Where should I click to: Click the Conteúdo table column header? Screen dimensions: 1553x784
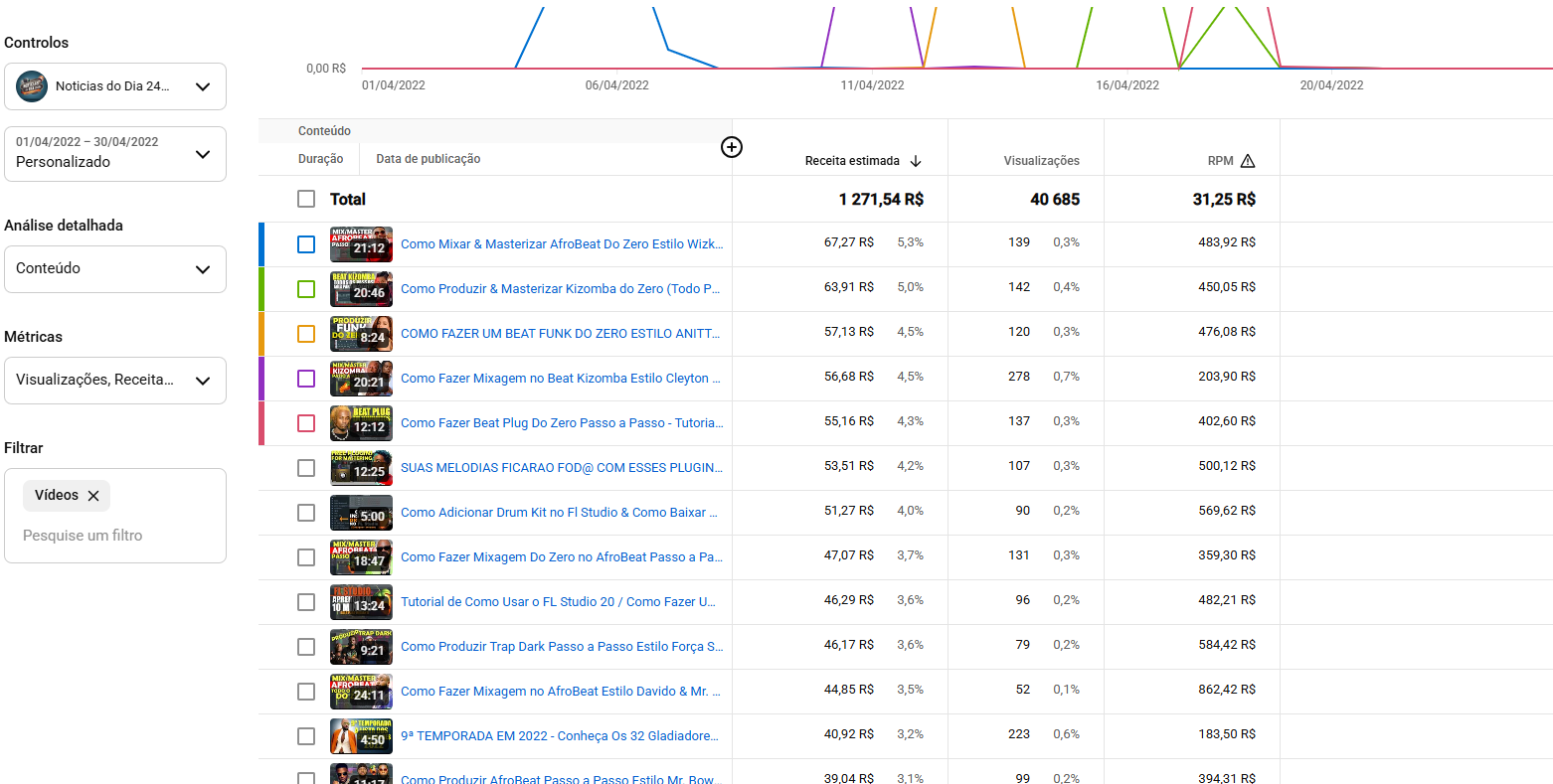(x=324, y=131)
